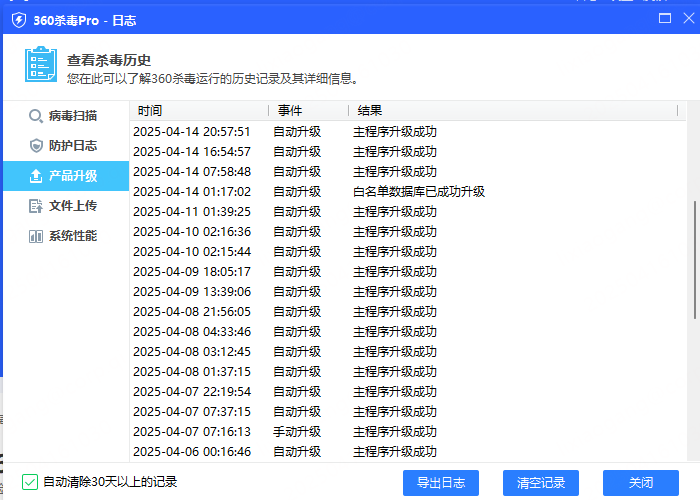Sort by the 事件 column header
The width and height of the screenshot is (700, 500).
click(x=308, y=110)
